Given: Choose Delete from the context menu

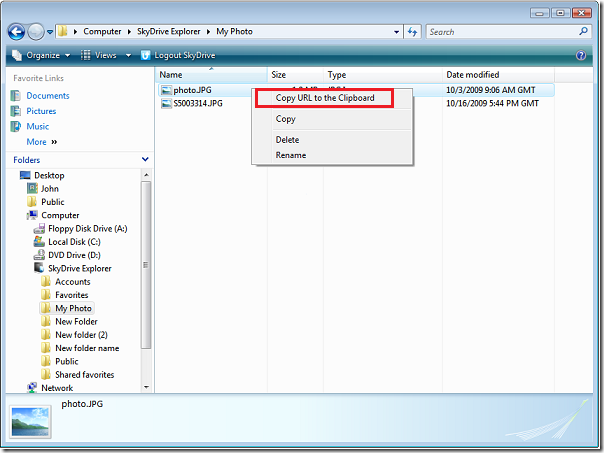Looking at the screenshot, I should [332, 140].
